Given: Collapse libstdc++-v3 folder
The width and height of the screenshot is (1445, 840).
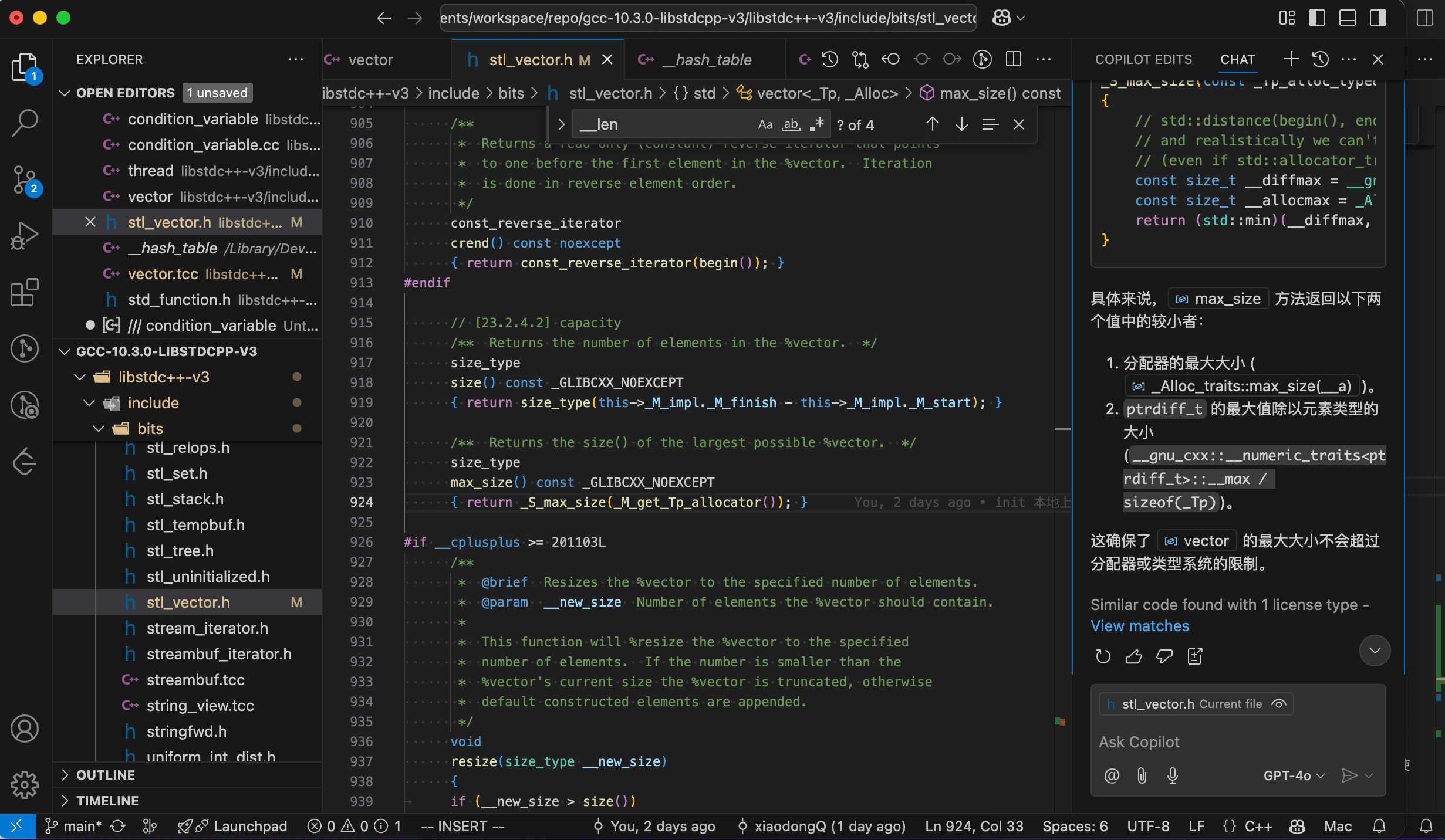Looking at the screenshot, I should [x=80, y=377].
